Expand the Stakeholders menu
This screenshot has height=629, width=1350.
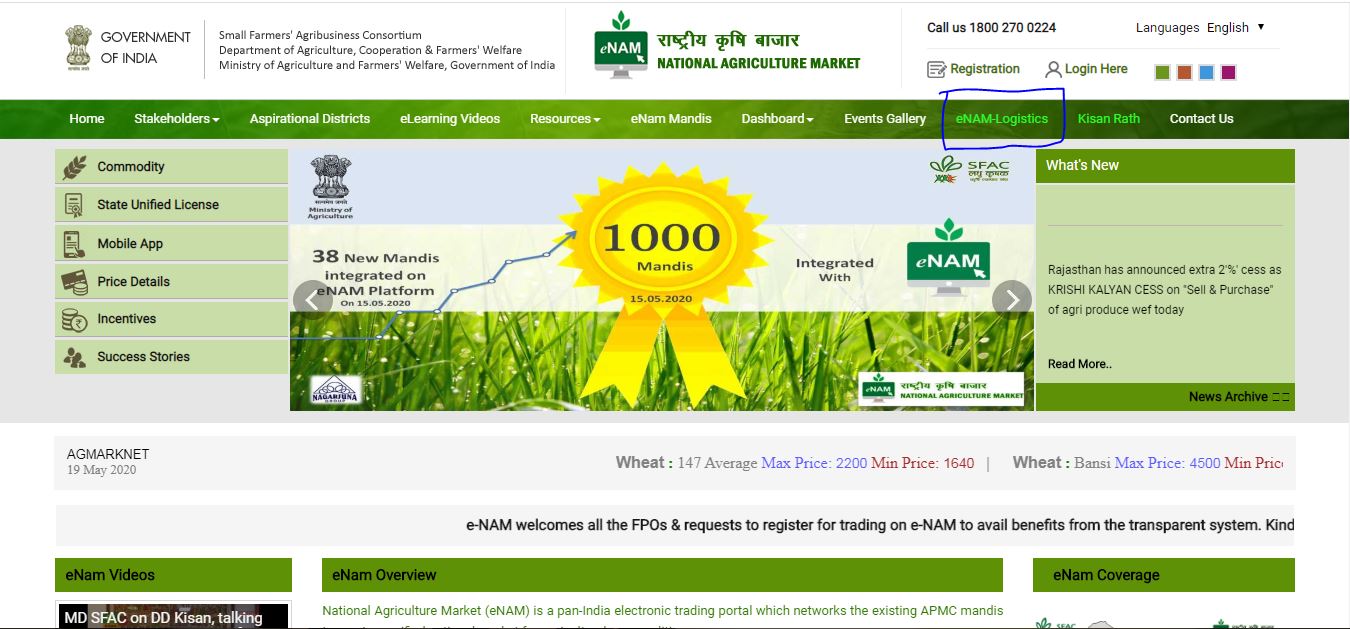(x=177, y=119)
